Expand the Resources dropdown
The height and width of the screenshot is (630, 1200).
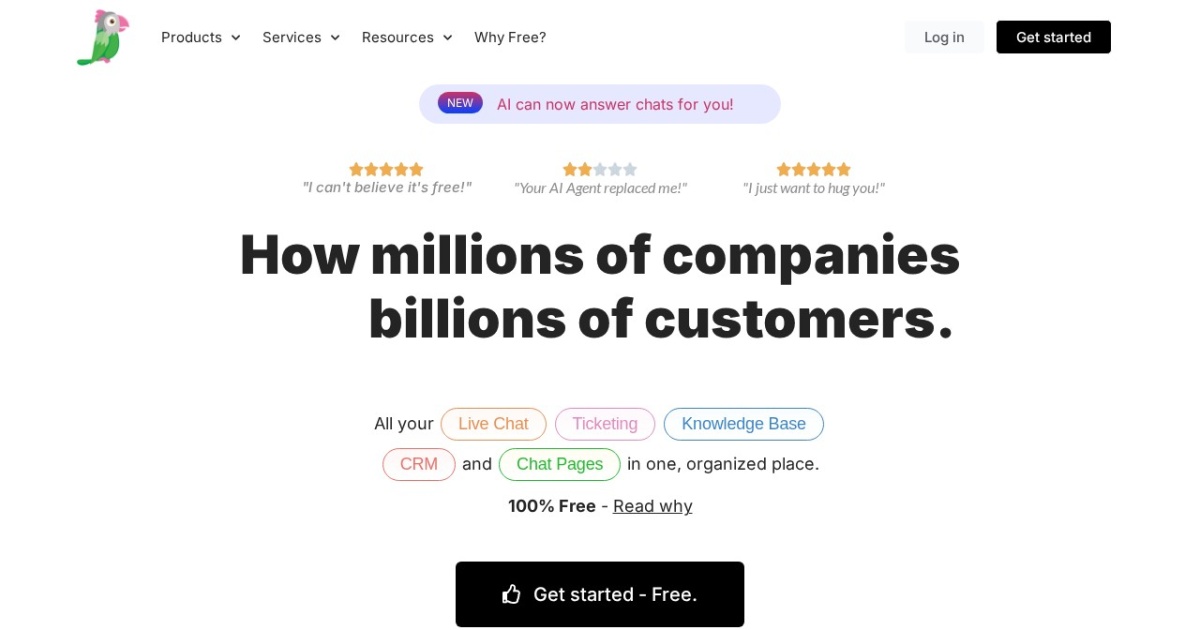(x=406, y=37)
